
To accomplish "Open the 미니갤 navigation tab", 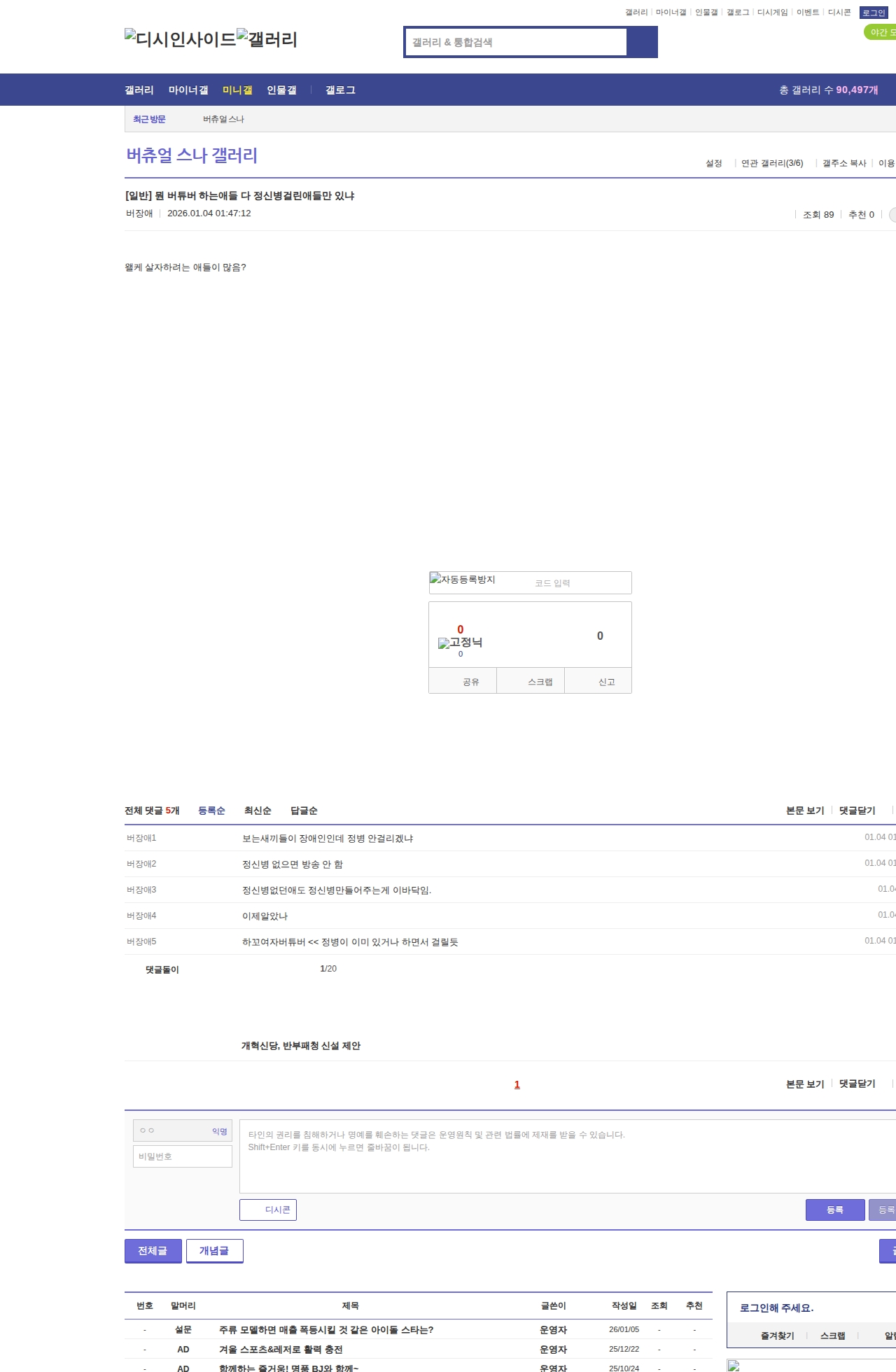I will (237, 90).
